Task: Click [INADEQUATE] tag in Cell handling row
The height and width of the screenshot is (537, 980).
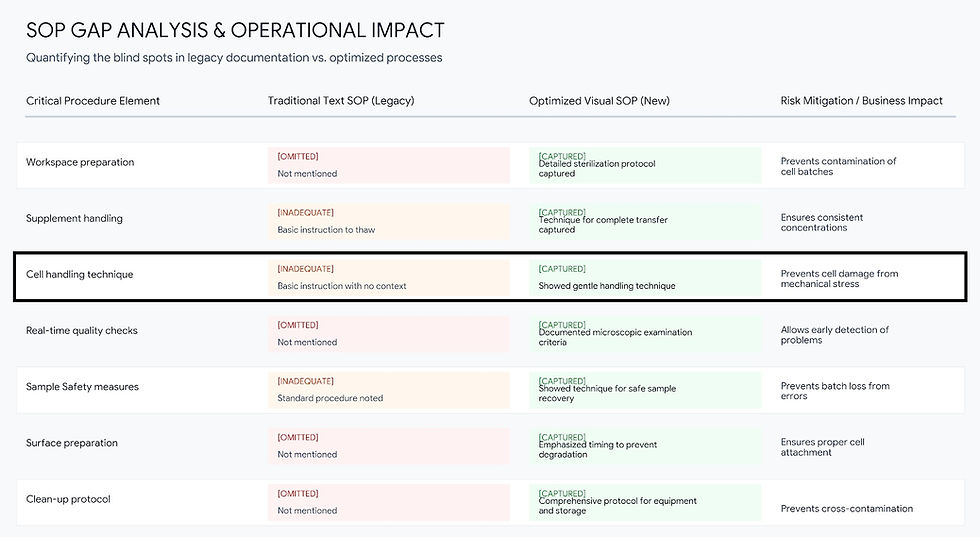Action: click(305, 269)
